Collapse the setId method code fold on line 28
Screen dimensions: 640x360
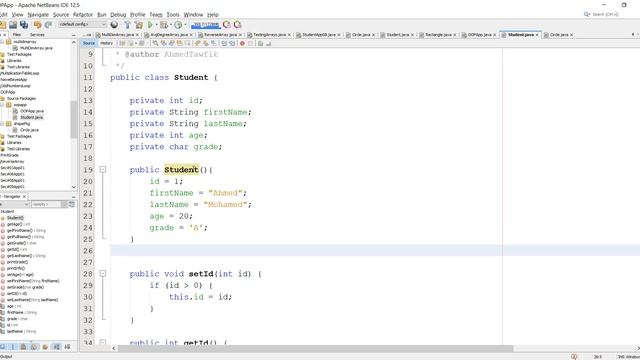[103, 273]
